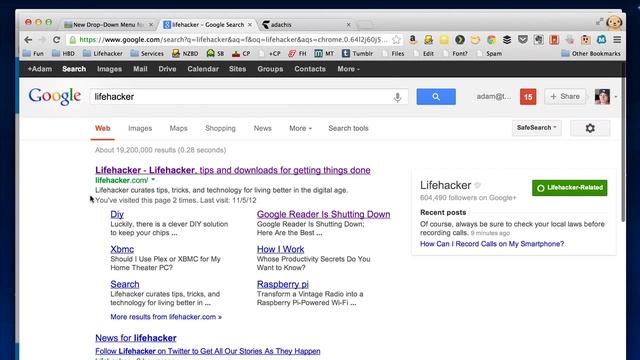
Task: Open the SafeSearch dropdown
Action: point(537,128)
